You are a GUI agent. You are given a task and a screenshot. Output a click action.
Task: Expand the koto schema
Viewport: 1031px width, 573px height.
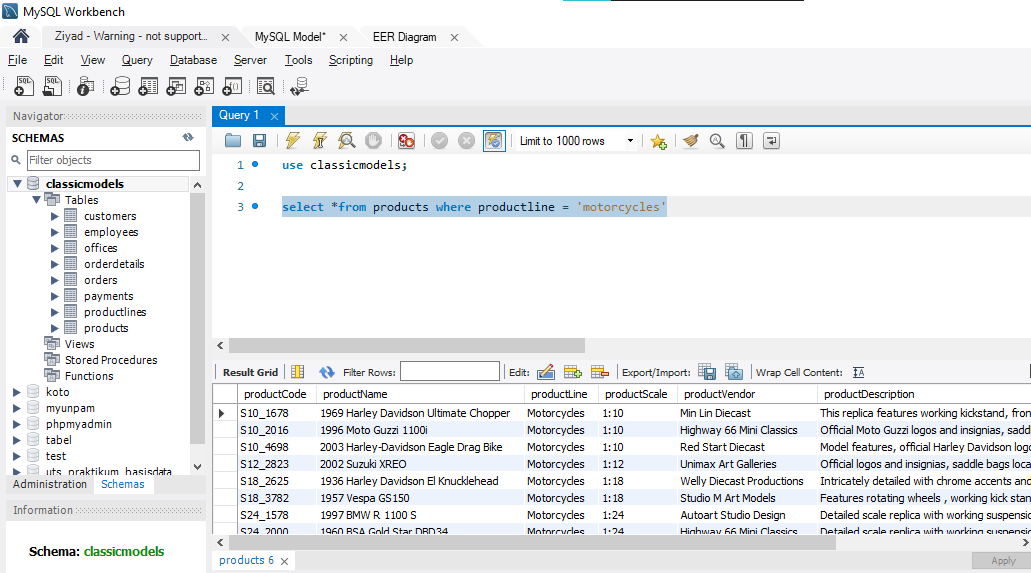17,391
